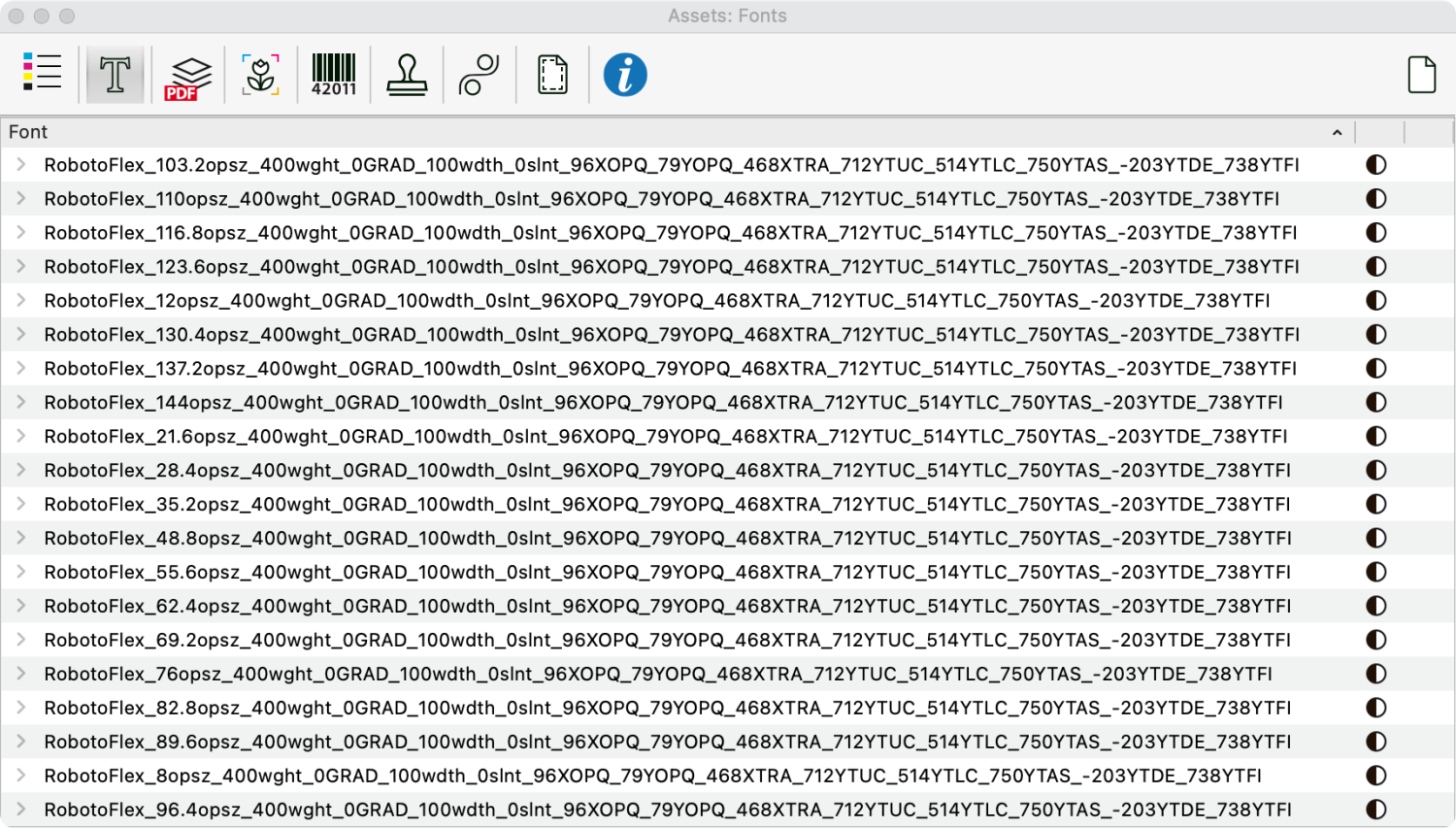Click the blue info icon
This screenshot has width=1456, height=828.
[x=625, y=75]
